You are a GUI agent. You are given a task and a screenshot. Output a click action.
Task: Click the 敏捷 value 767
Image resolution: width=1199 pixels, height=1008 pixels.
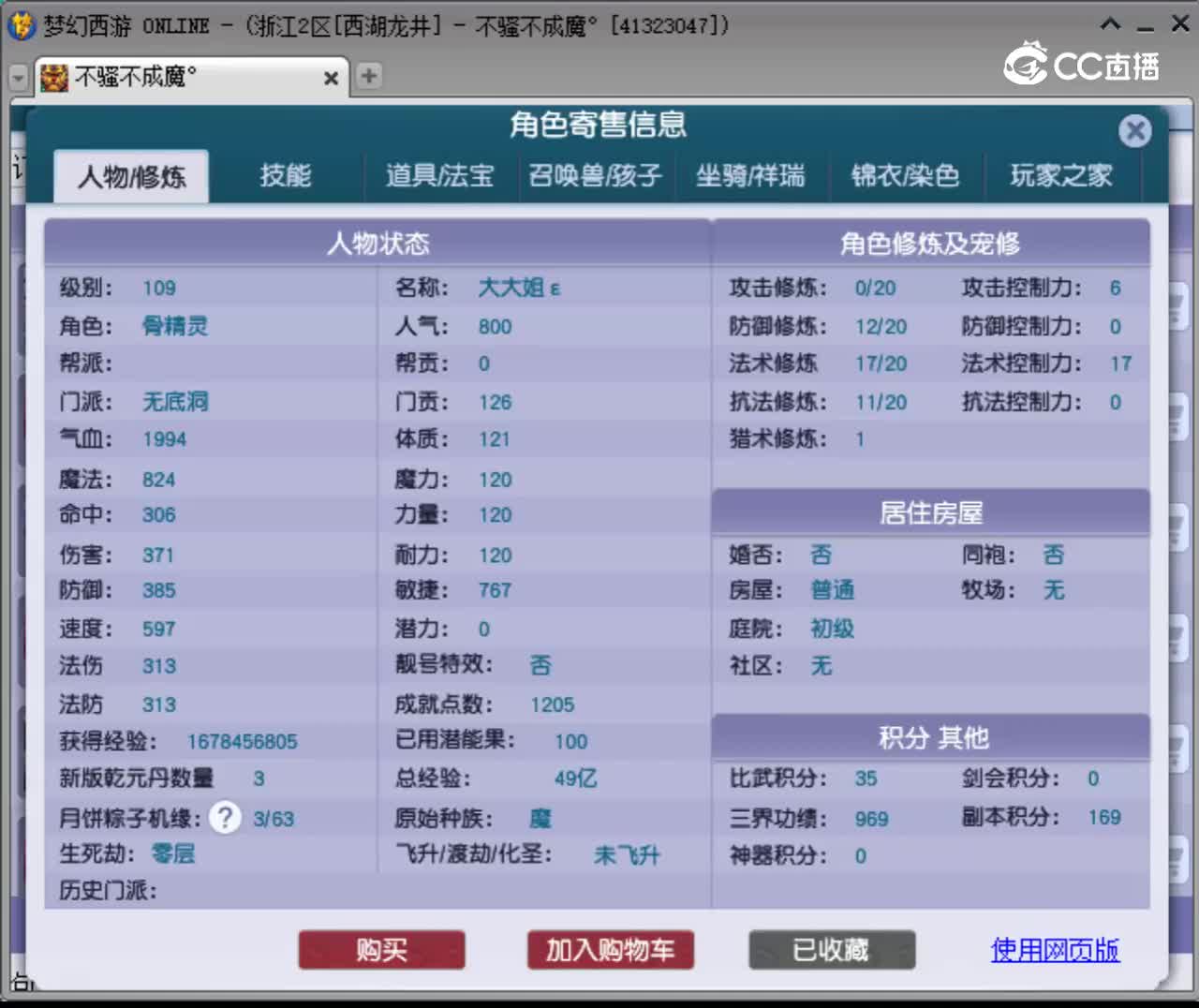coord(495,590)
